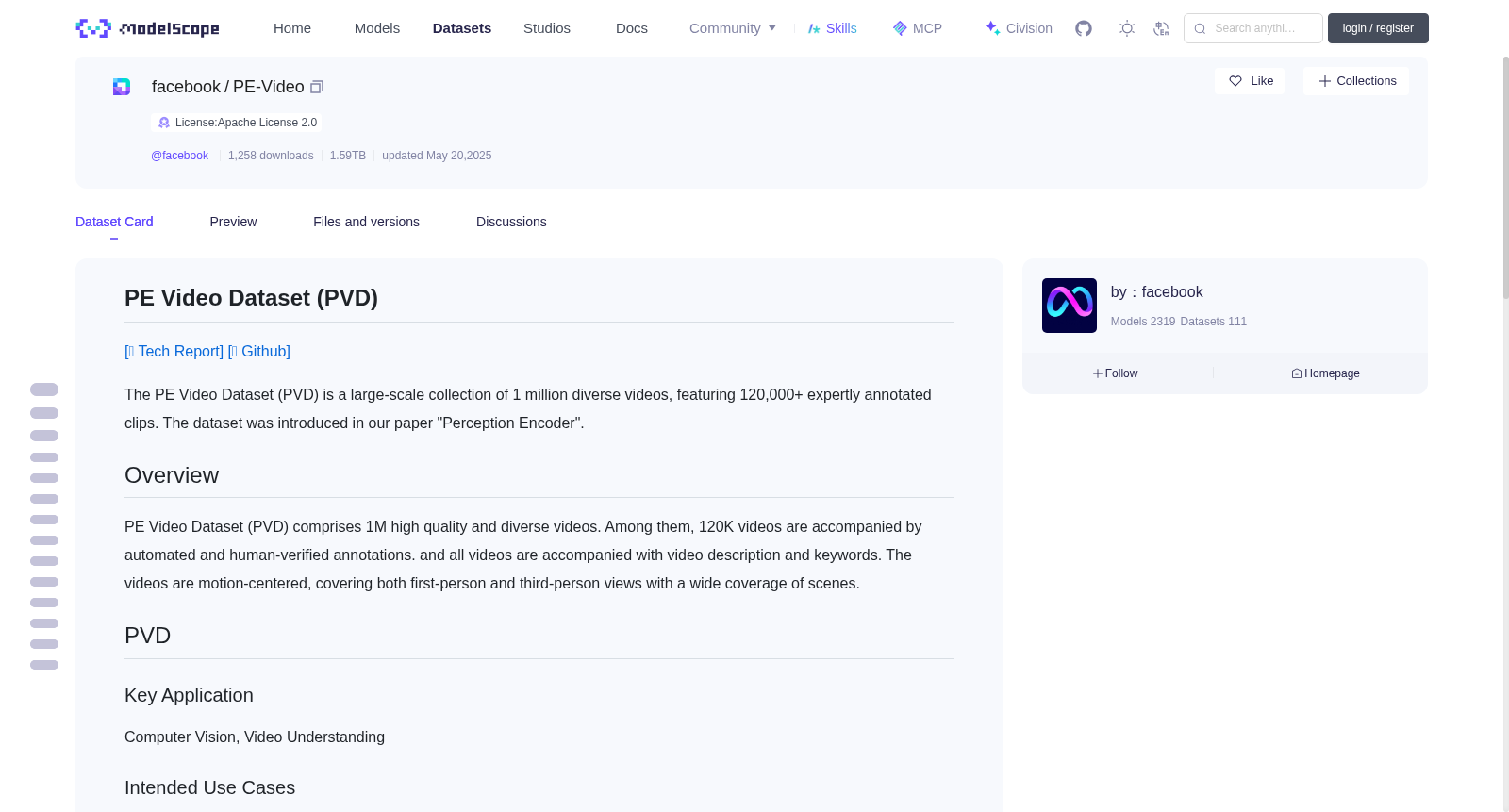
Task: Click the 1.59TB size text
Action: [x=348, y=156]
